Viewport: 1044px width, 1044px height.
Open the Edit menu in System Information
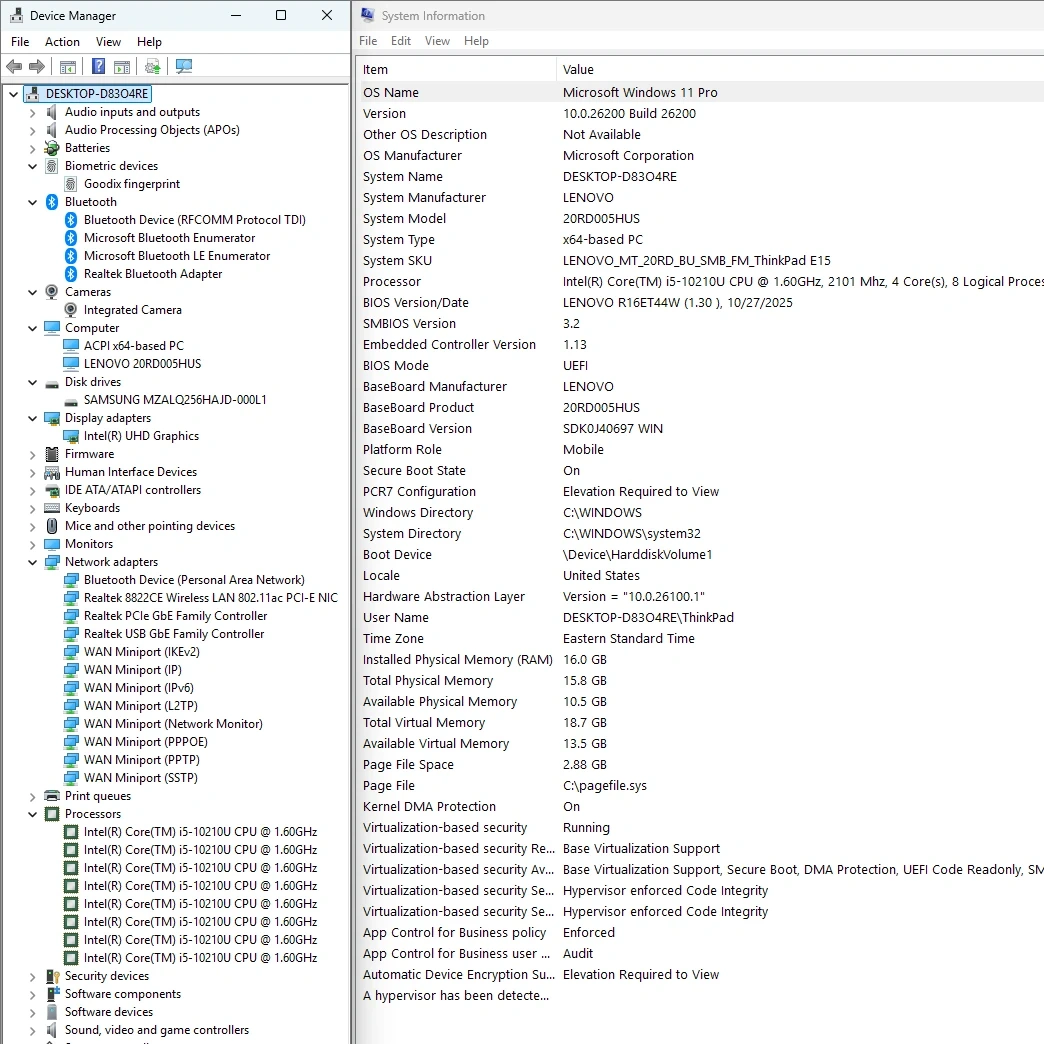tap(401, 41)
